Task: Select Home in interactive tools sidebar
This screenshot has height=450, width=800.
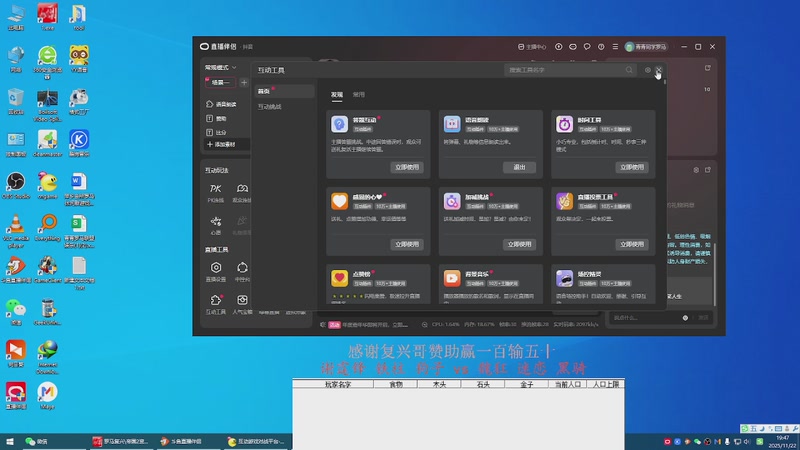Action: click(x=284, y=91)
